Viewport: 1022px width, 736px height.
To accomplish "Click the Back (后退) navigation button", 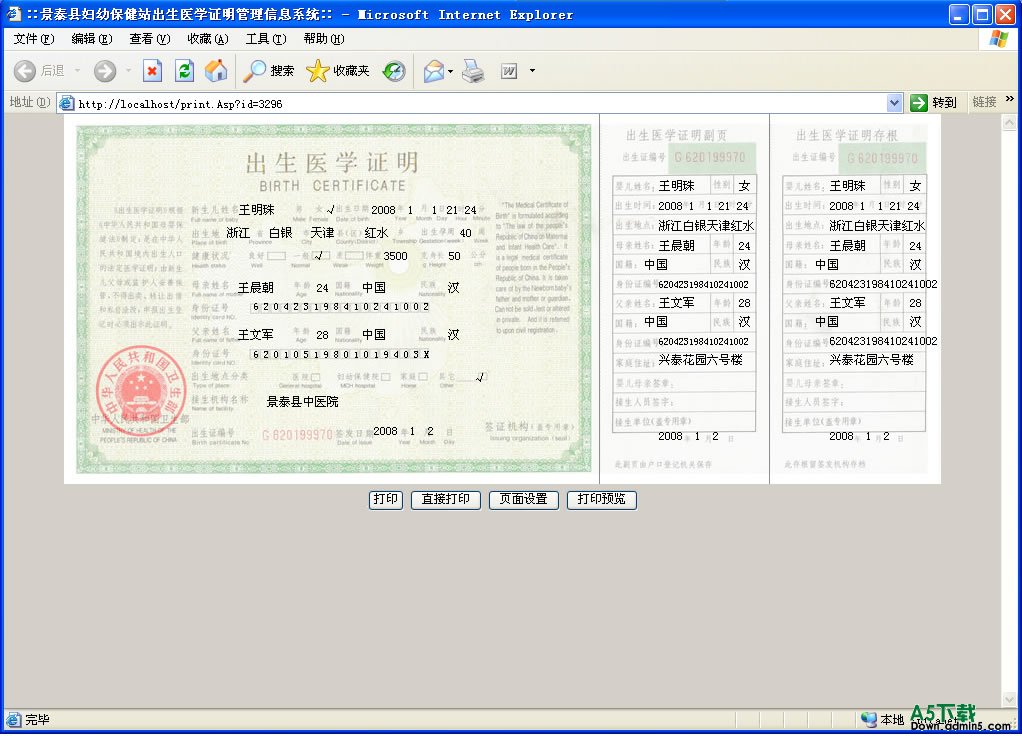I will (38, 71).
